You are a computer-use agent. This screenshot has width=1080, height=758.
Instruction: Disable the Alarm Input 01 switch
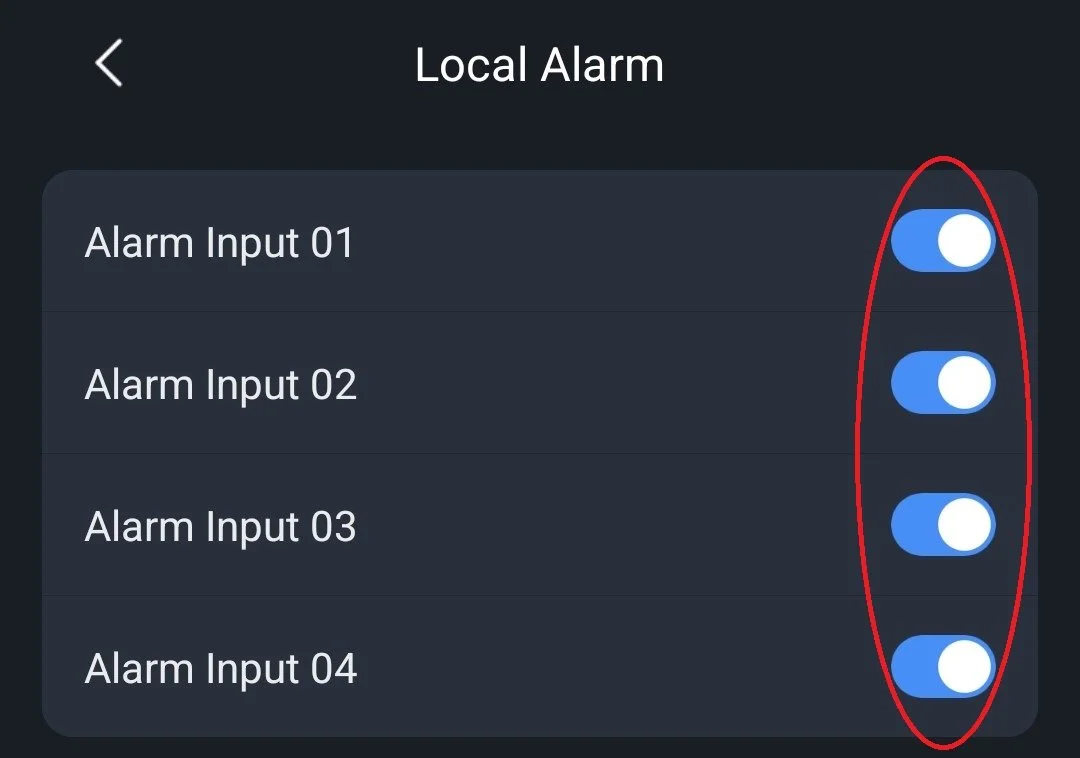[943, 240]
